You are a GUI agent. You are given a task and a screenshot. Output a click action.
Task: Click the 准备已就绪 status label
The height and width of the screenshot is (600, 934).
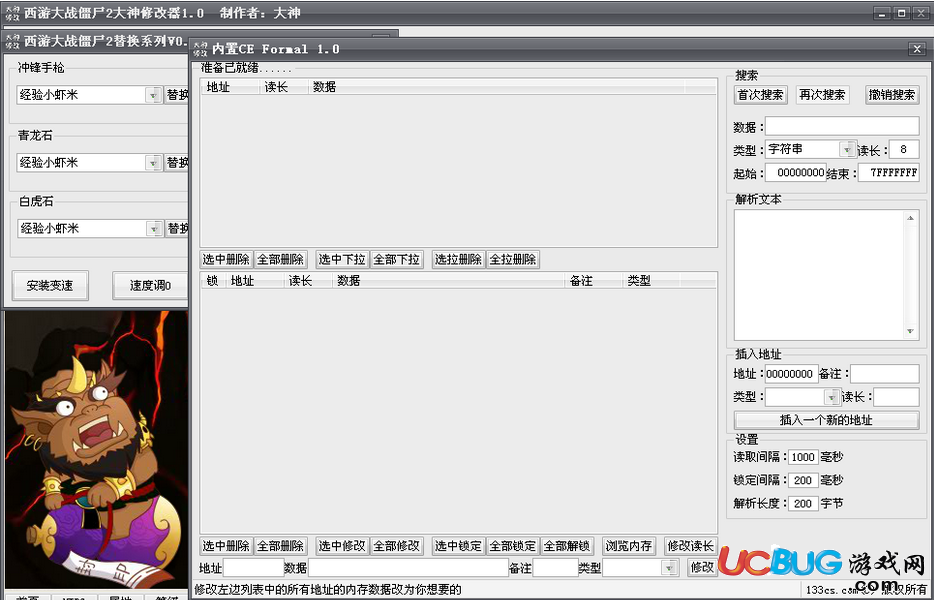coord(245,67)
